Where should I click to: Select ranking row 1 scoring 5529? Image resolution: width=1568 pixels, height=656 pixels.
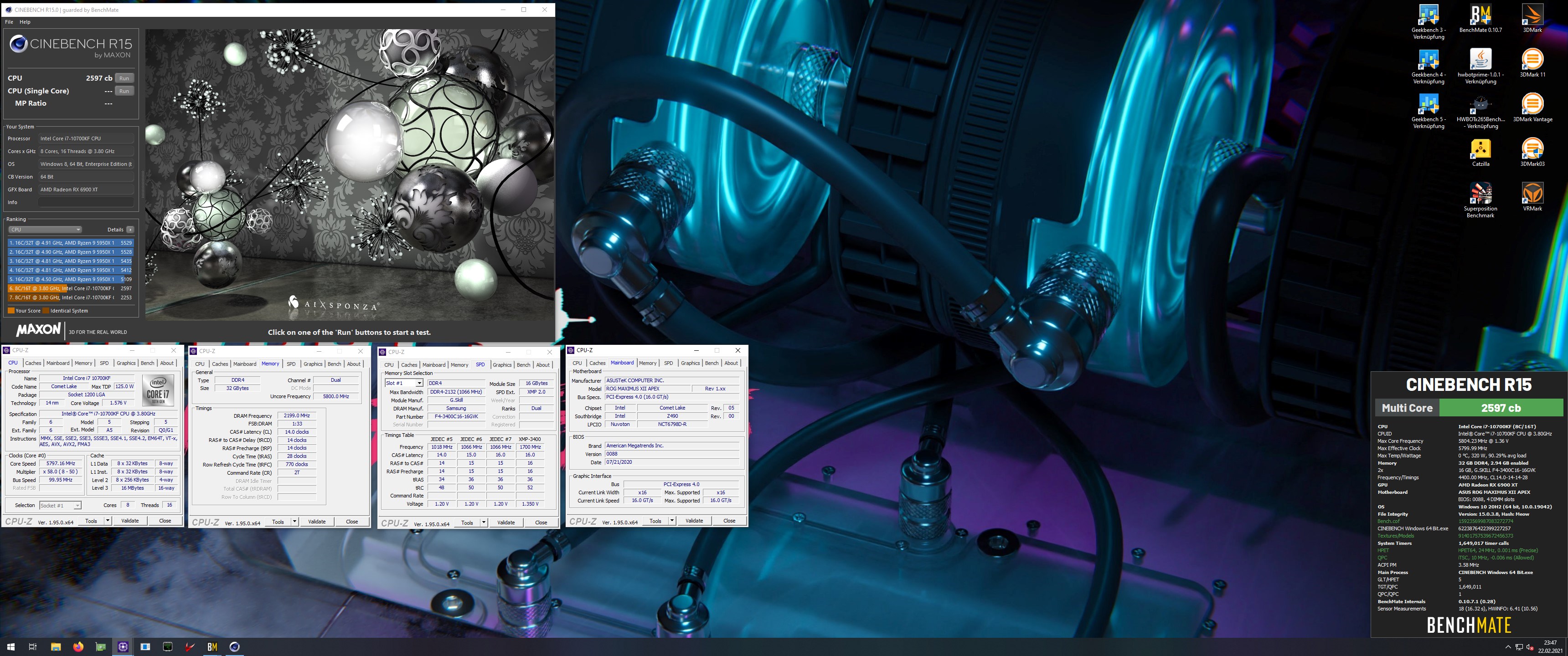71,242
